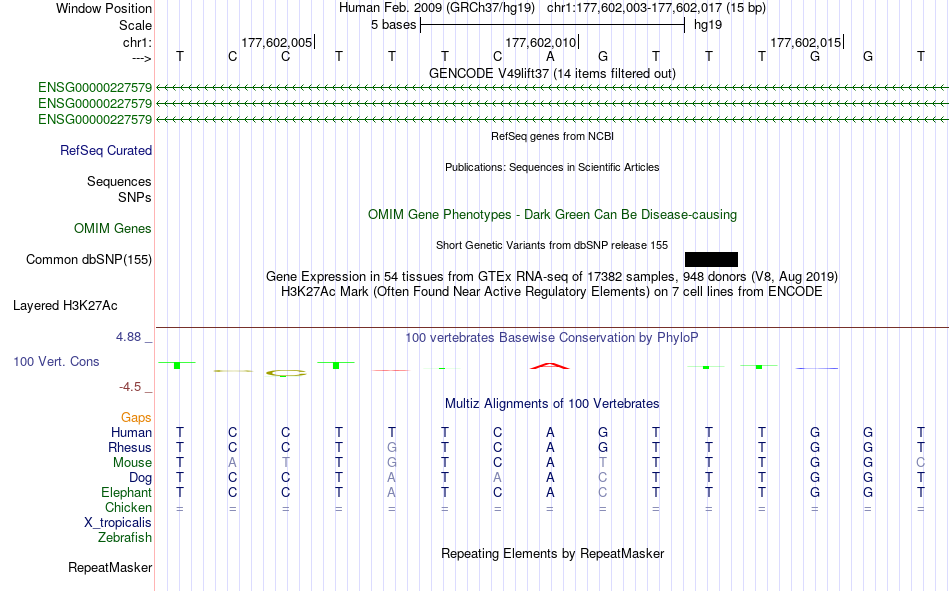Click the 5 bases scale bar label
Screen dimensions: 950x591
click(x=394, y=25)
